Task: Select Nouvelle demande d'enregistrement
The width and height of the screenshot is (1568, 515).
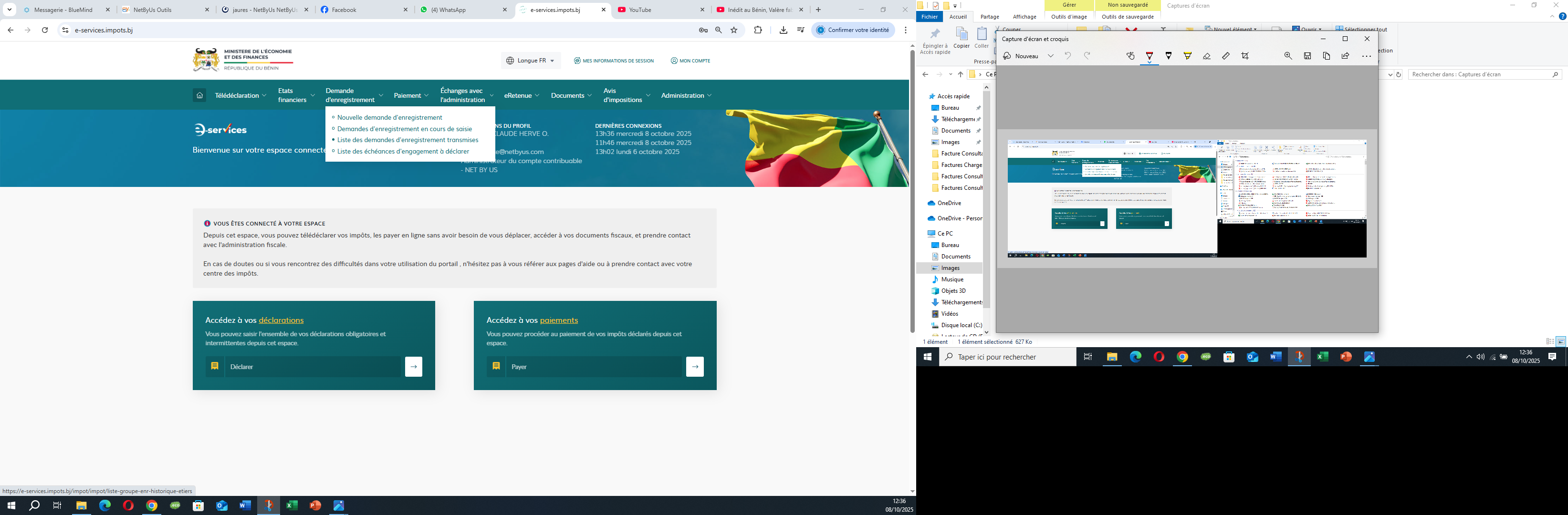Action: pos(389,117)
